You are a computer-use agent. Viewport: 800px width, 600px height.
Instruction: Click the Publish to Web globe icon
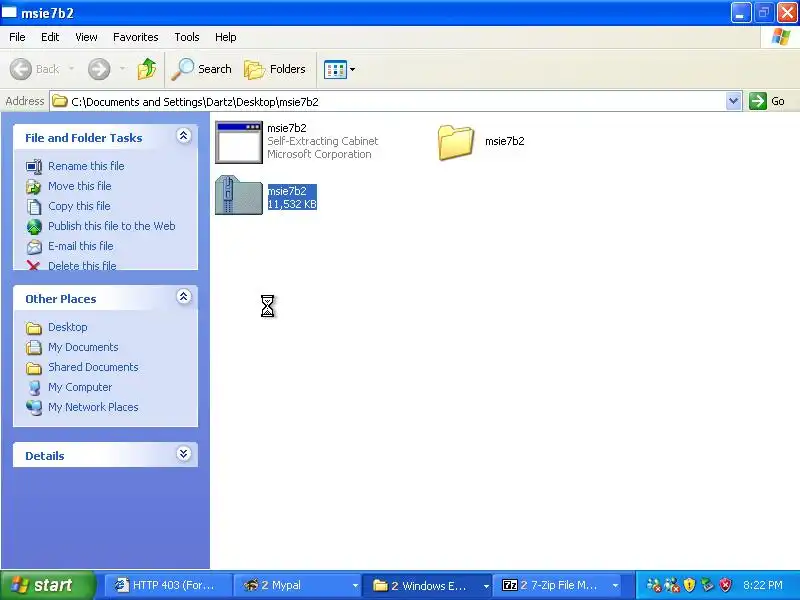(34, 227)
